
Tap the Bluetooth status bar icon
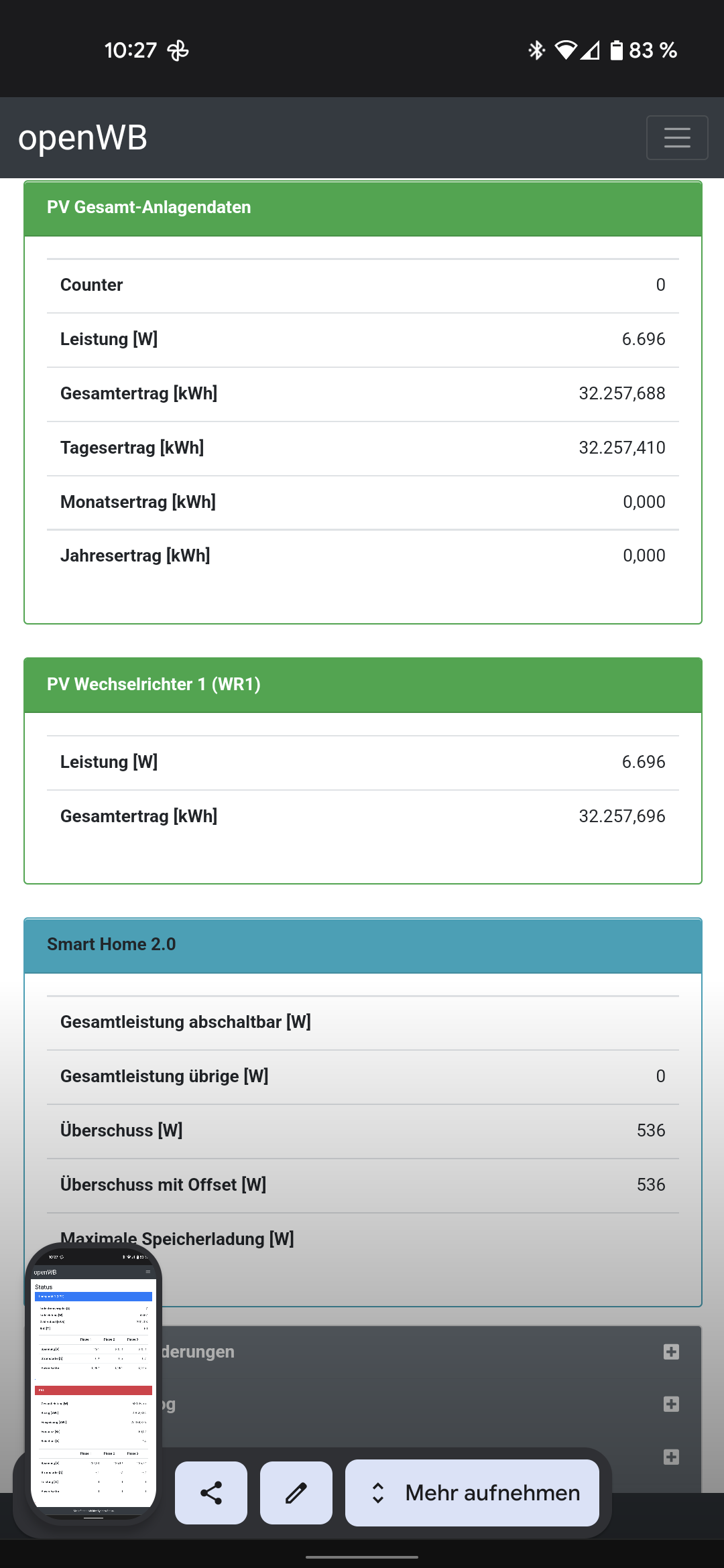coord(536,50)
